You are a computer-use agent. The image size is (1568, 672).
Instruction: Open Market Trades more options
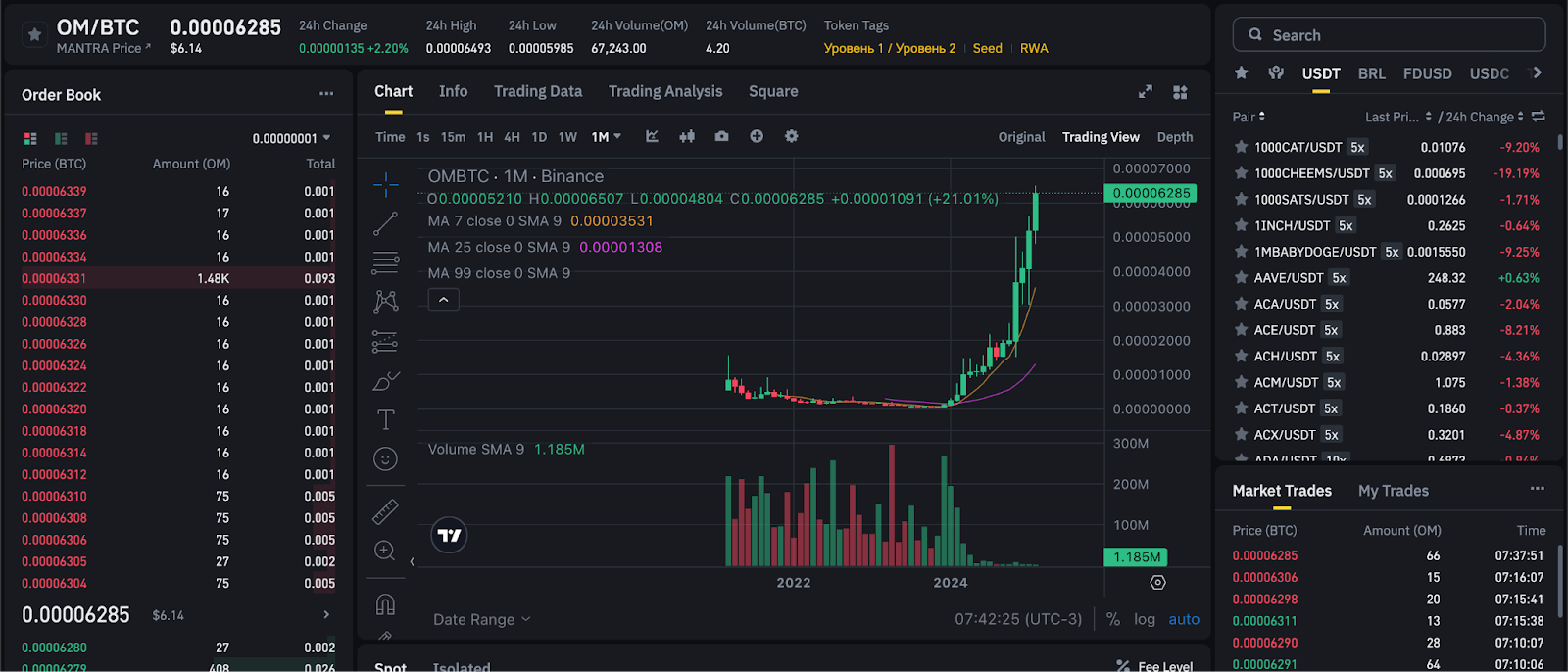pyautogui.click(x=1537, y=489)
